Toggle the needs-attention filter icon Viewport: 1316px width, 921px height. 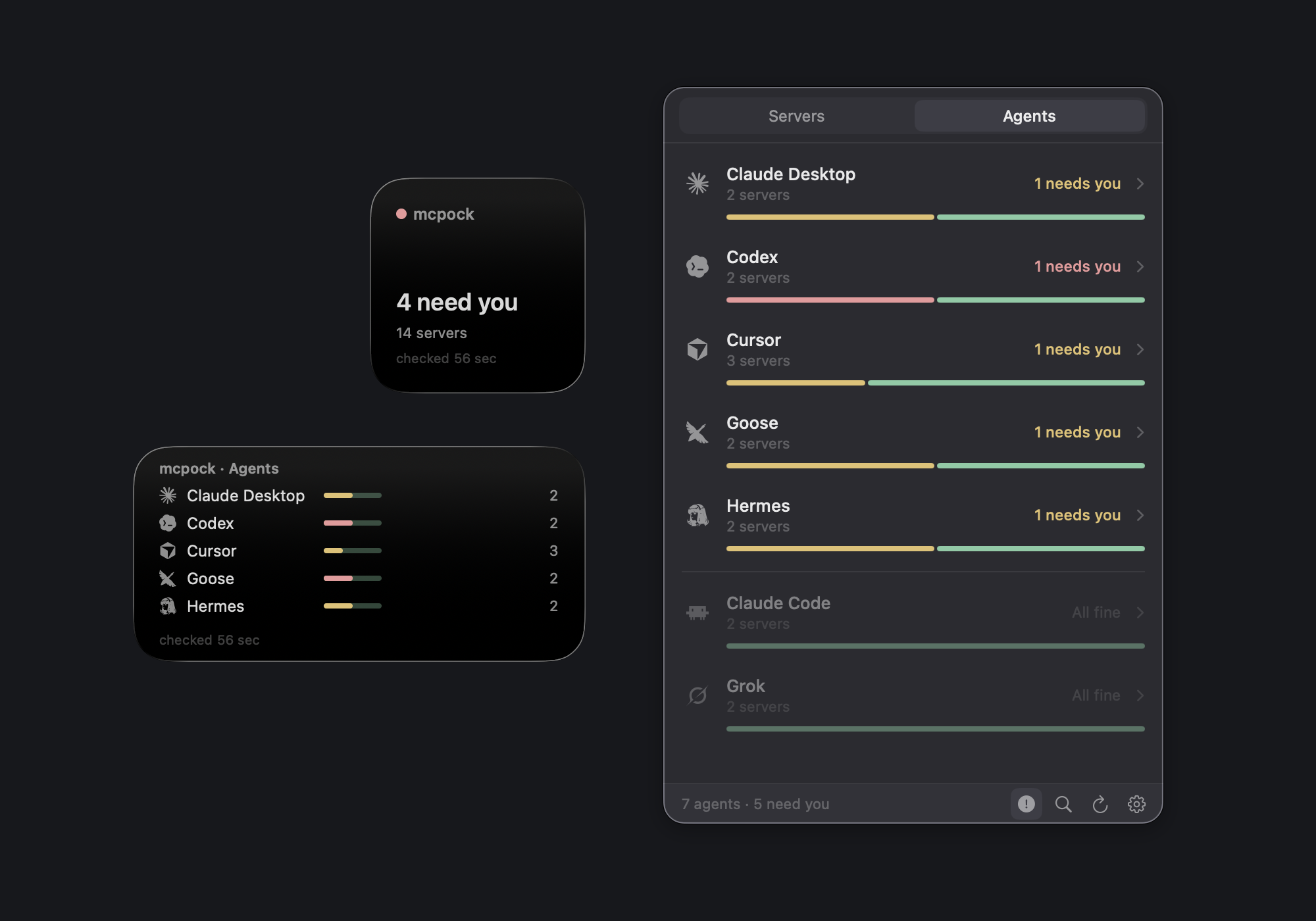(1026, 804)
